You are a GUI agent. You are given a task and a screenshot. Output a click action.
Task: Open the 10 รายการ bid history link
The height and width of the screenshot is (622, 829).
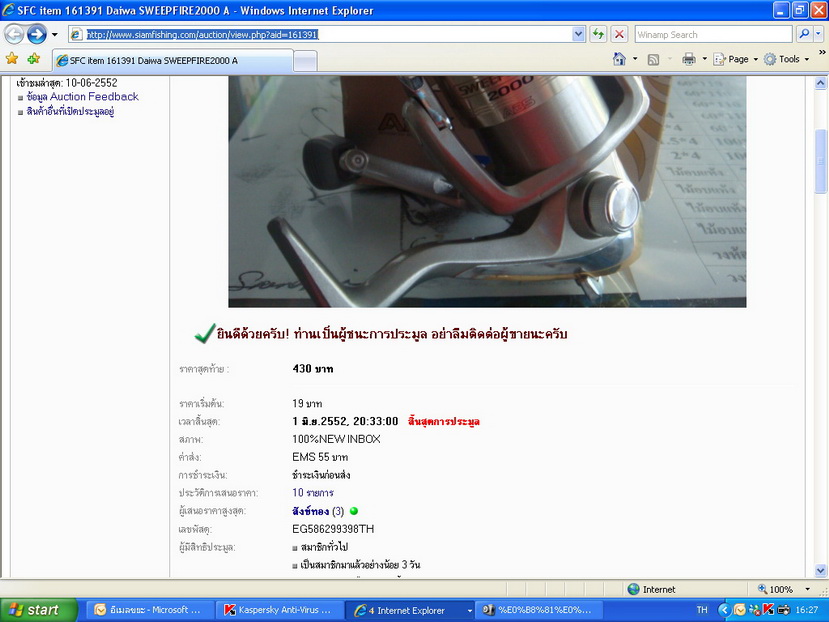click(x=312, y=493)
